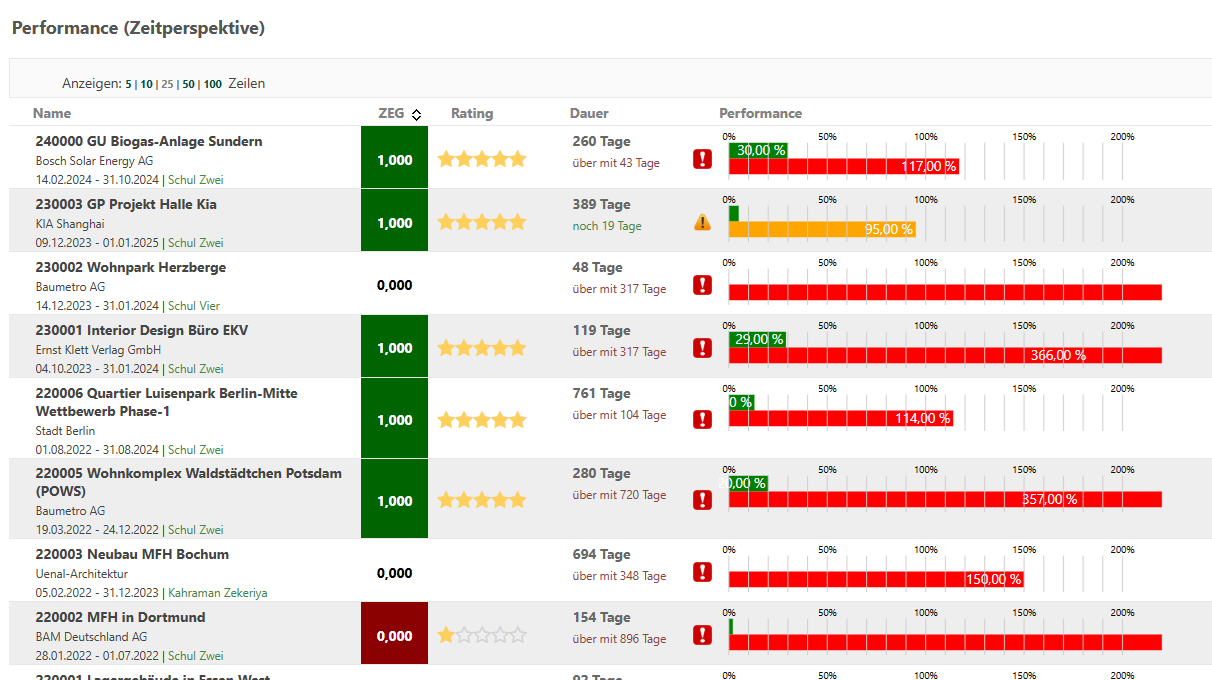Click the red 150,00 % performance bar
This screenshot has width=1212, height=680.
pos(876,579)
